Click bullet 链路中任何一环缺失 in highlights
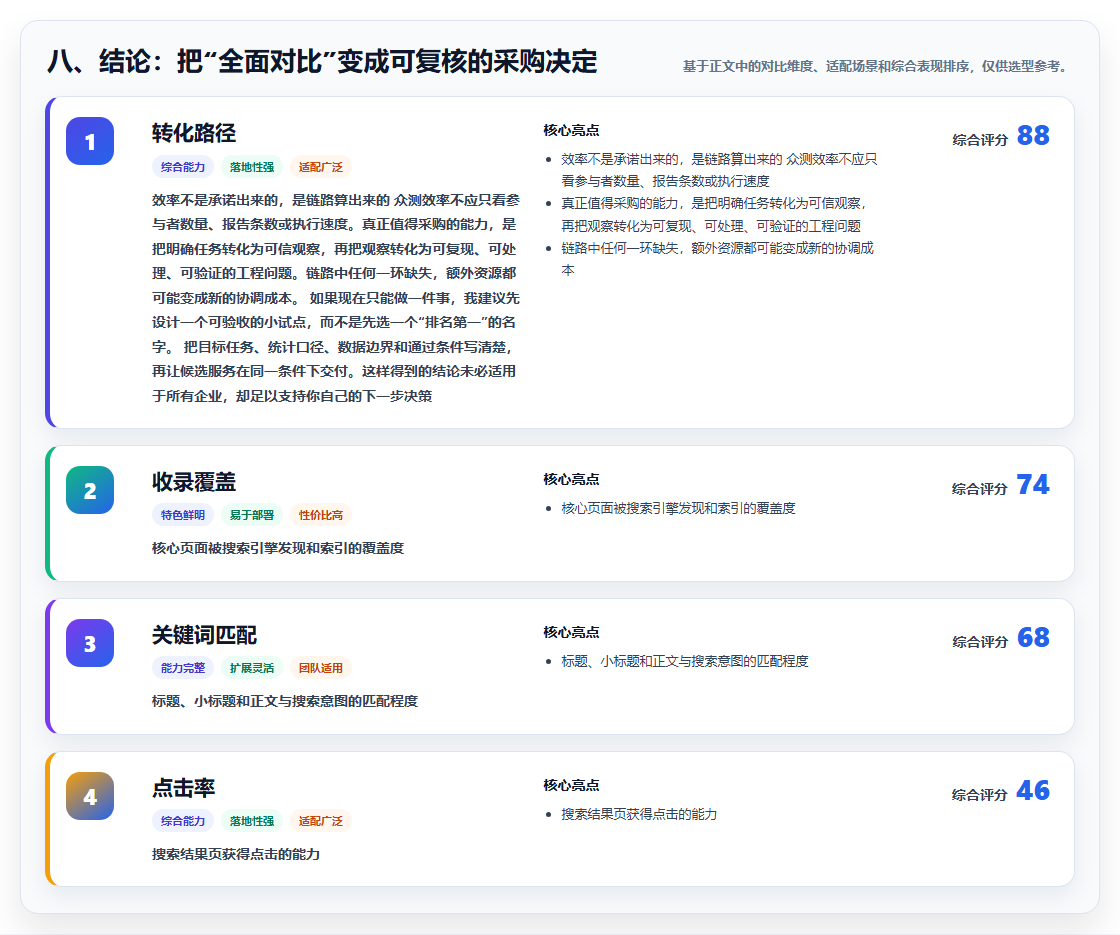Viewport: 1120px width, 935px height. coord(717,259)
